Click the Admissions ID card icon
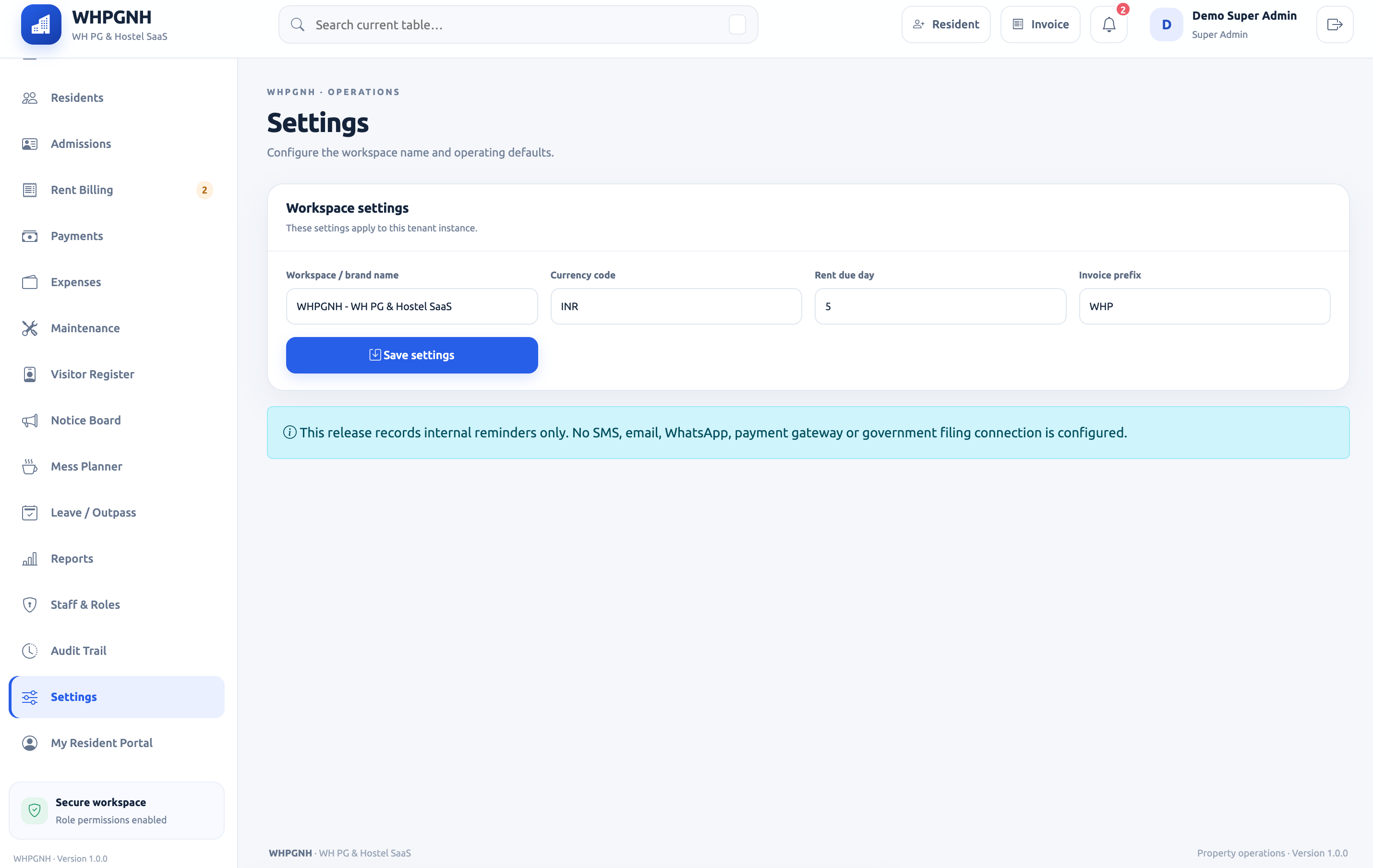 [x=30, y=144]
